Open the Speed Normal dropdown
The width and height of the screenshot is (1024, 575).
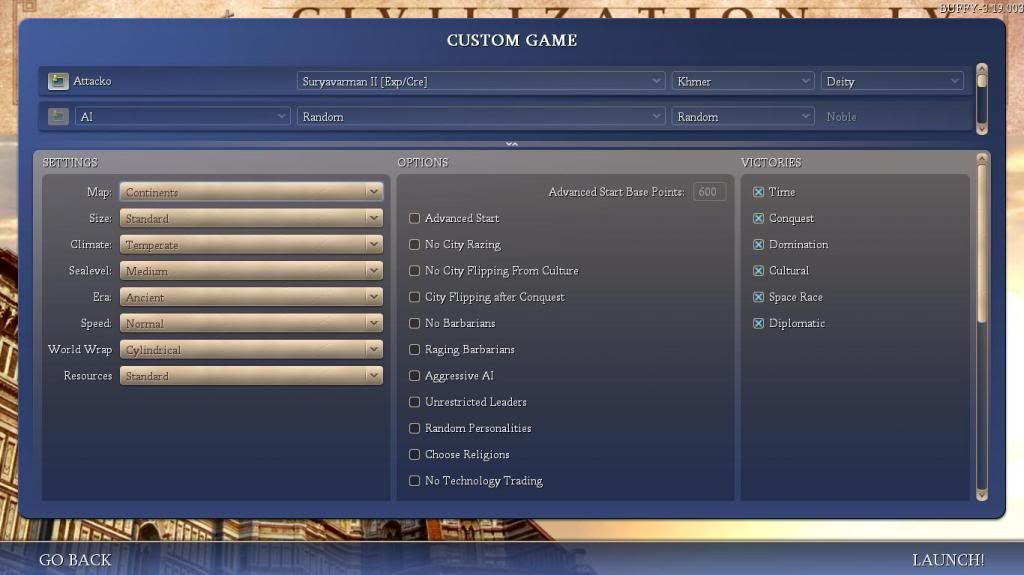251,323
